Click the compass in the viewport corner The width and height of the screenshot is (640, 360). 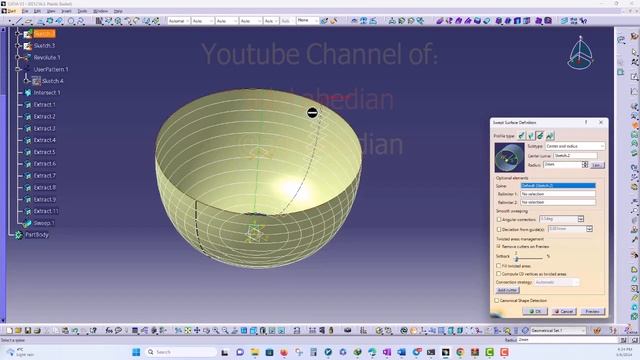580,53
